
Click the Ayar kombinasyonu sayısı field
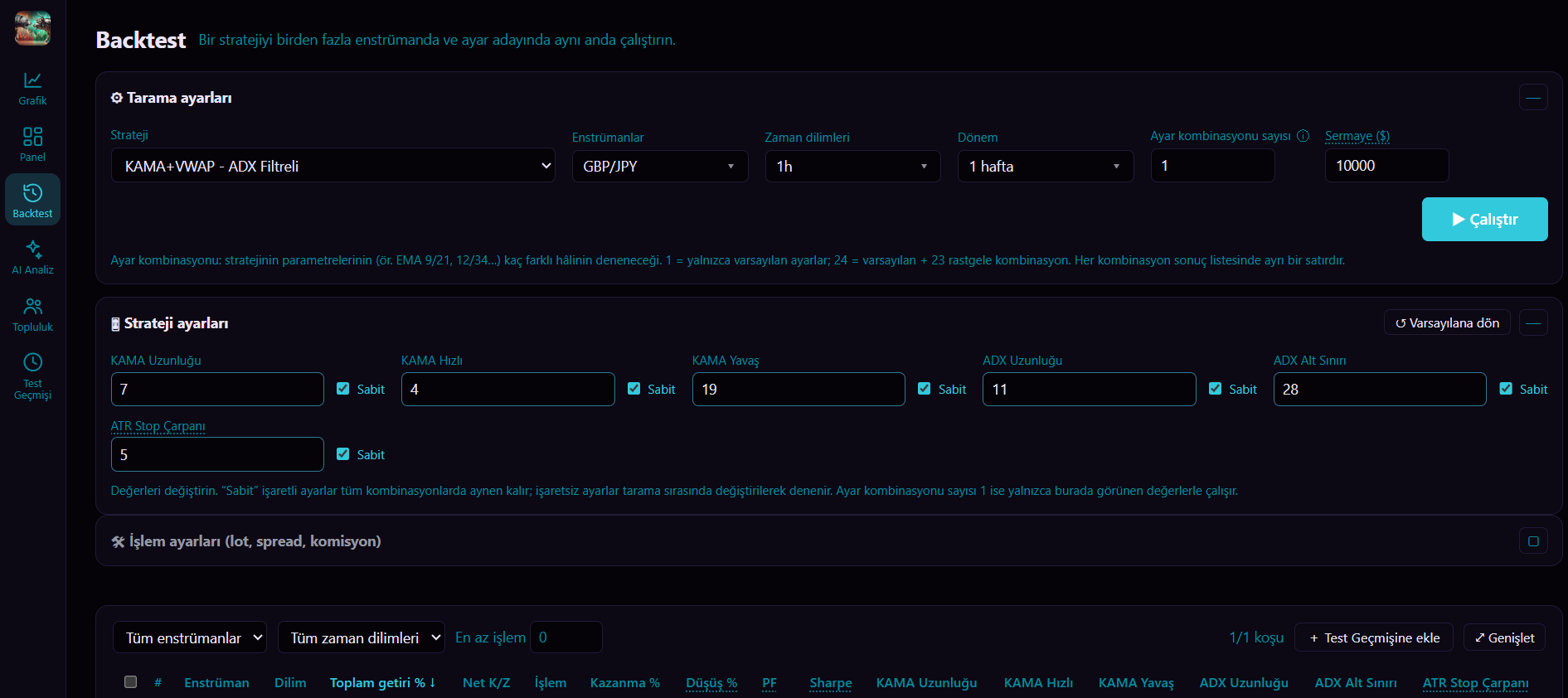1212,166
